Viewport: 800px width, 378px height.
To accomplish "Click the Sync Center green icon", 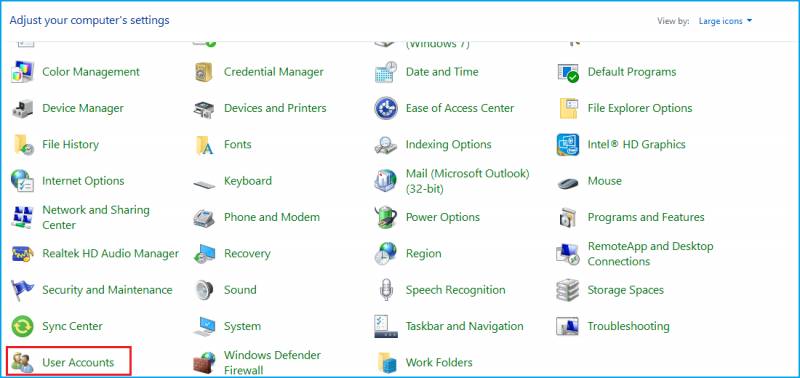I will coord(22,326).
